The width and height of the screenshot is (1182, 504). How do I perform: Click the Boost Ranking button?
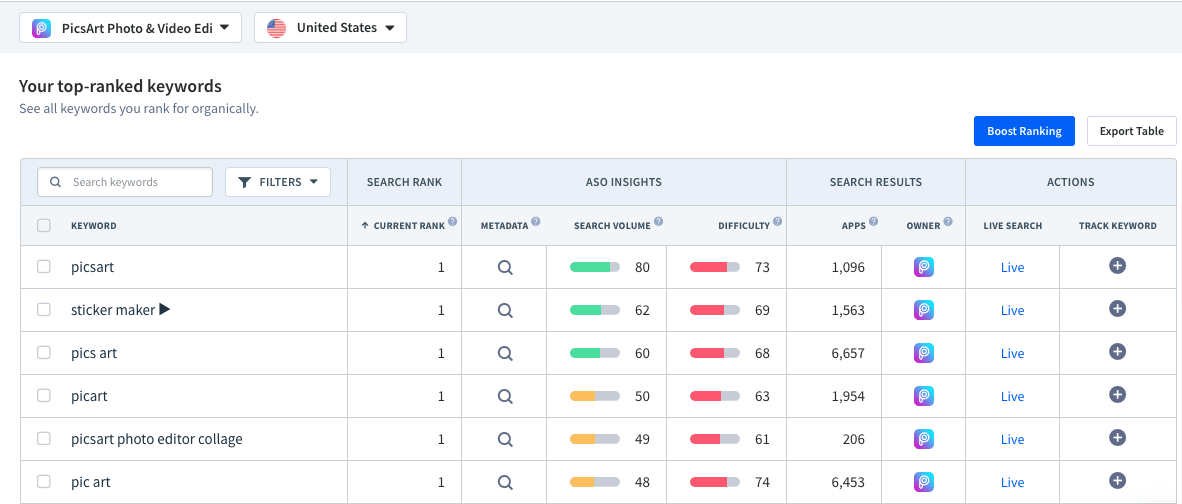pos(1024,131)
